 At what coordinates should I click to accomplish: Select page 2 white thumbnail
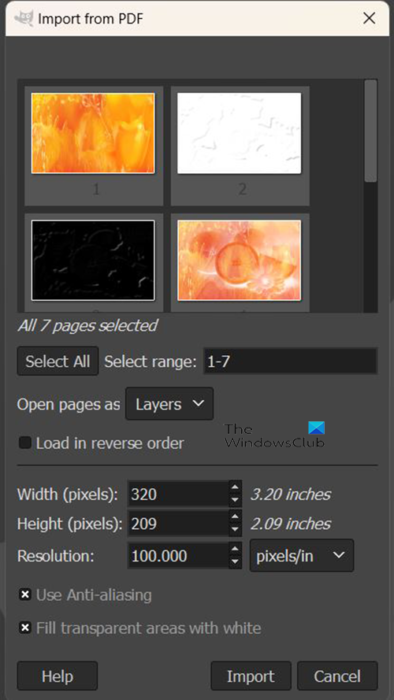click(239, 133)
